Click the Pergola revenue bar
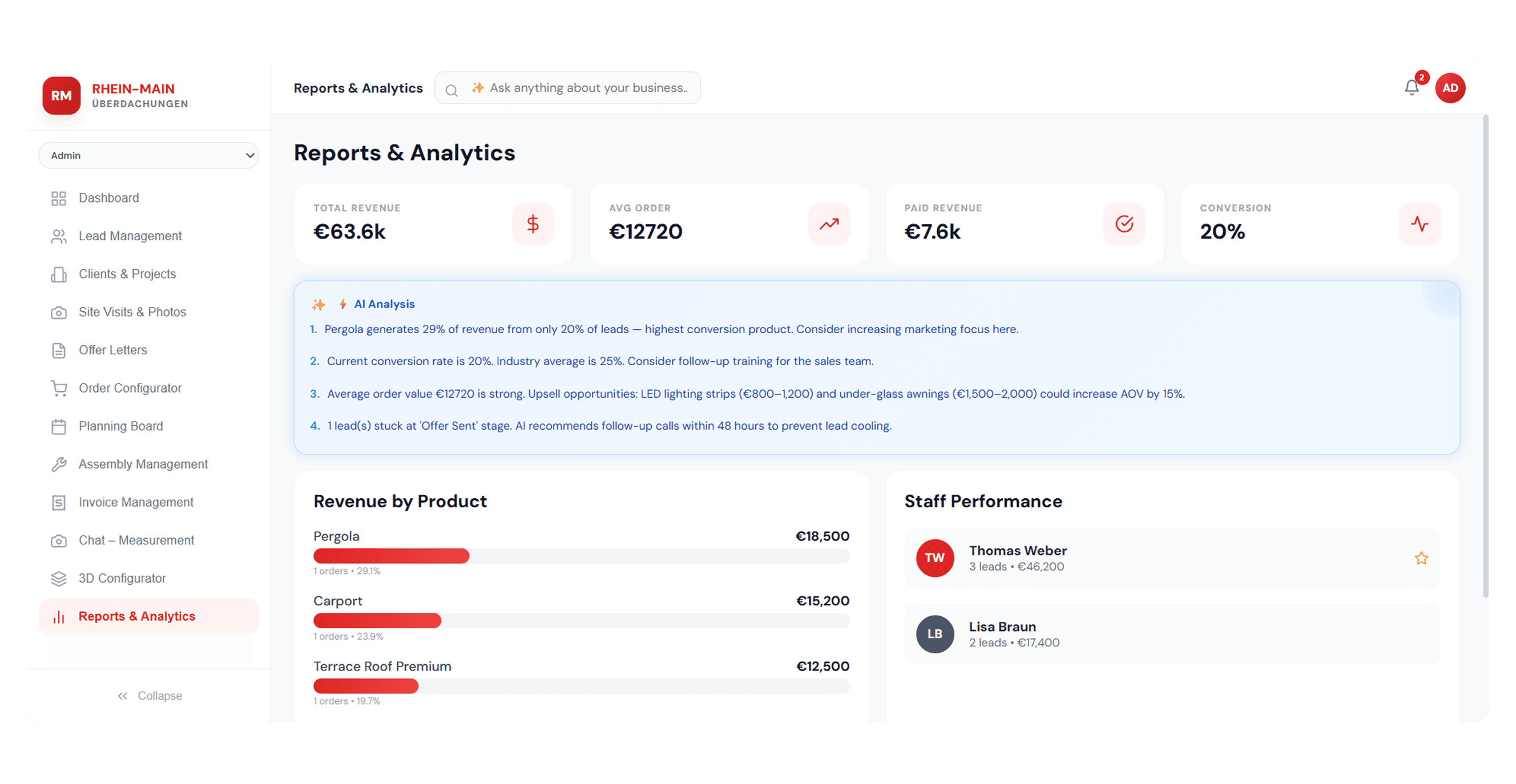The width and height of the screenshot is (1516, 784). click(x=582, y=556)
